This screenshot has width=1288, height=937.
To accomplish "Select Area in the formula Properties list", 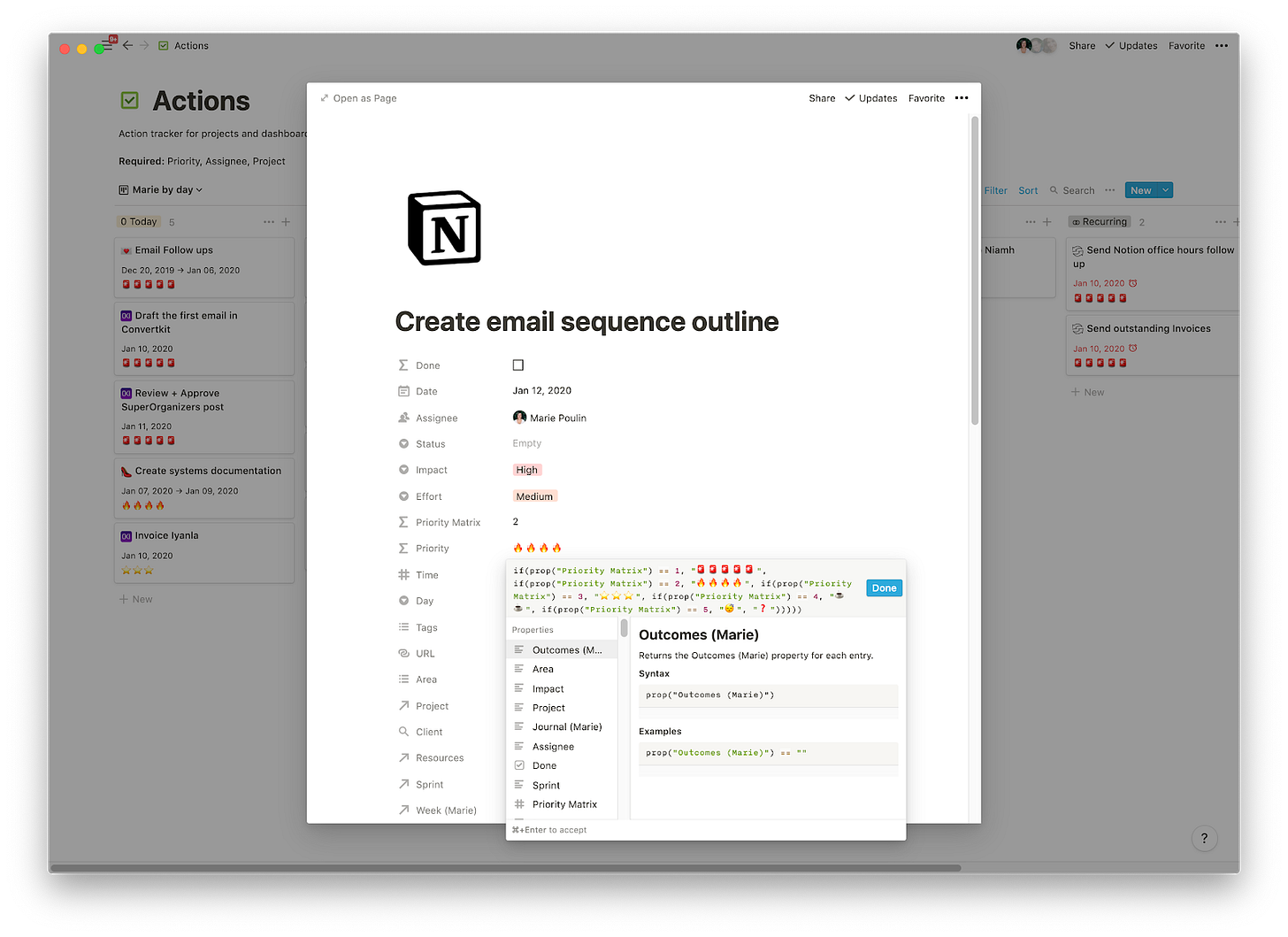I will (562, 670).
